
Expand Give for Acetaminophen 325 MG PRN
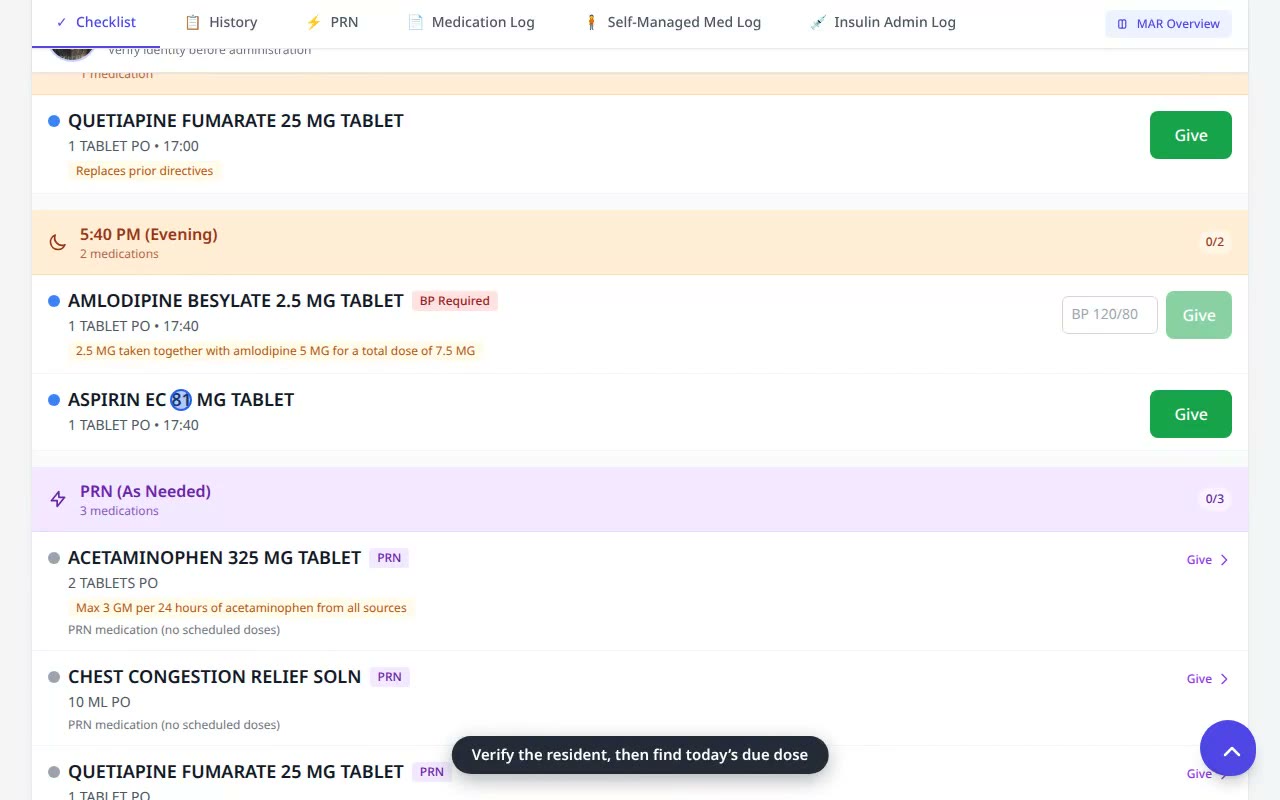1208,560
